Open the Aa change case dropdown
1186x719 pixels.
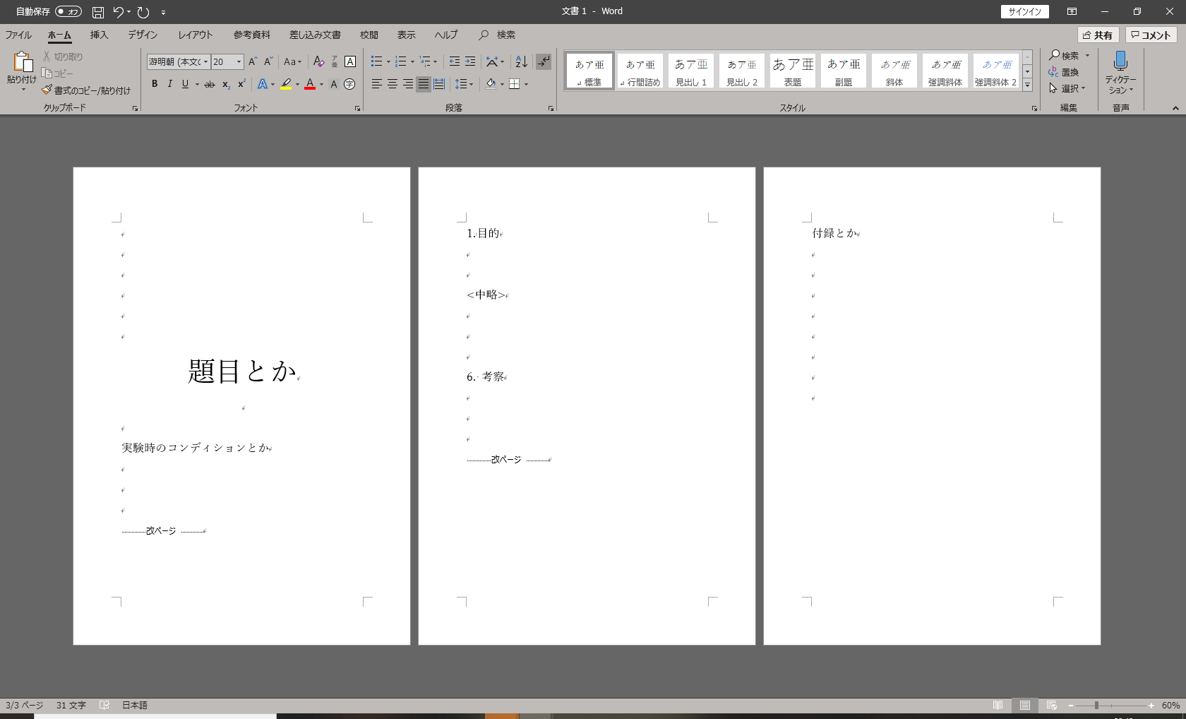[x=292, y=62]
